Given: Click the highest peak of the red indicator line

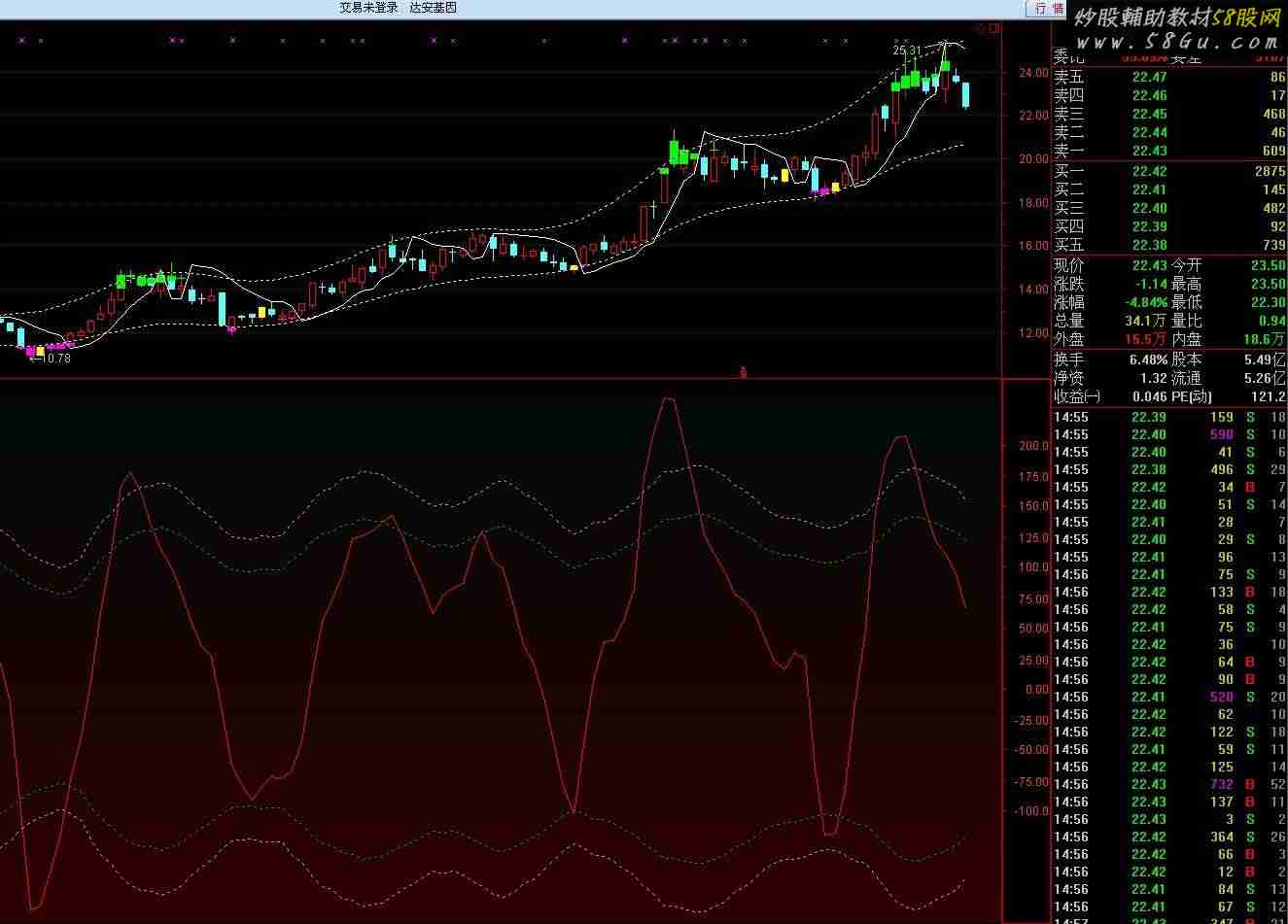Looking at the screenshot, I should (667, 397).
